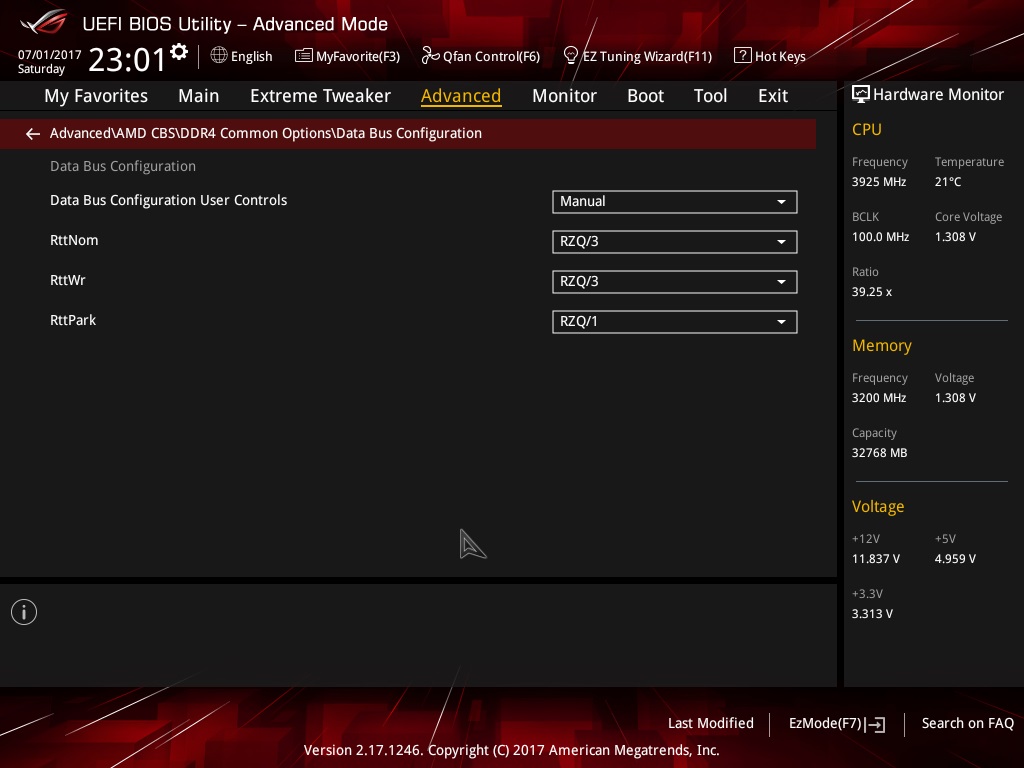Click +3.3V reading 3.313 V
Screen dimensions: 1024x768
pyautogui.click(x=872, y=614)
